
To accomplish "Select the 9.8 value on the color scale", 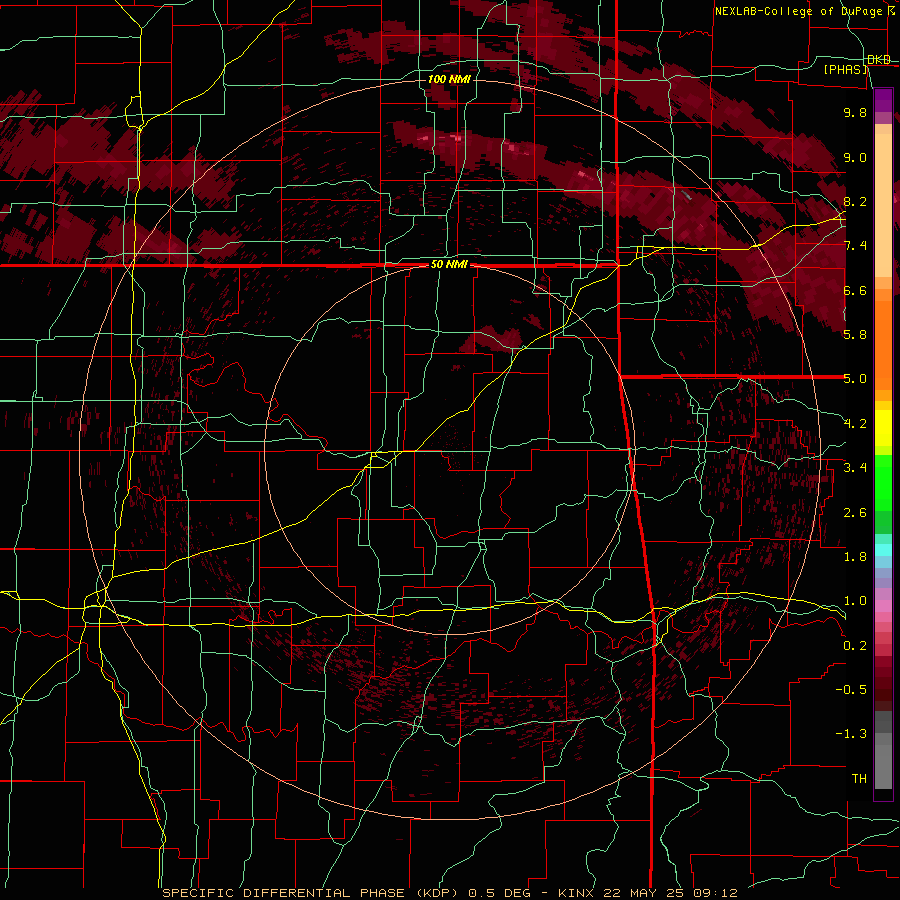I will (855, 112).
